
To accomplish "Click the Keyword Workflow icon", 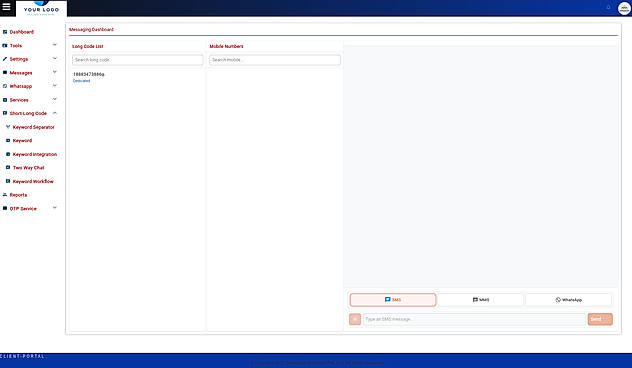I will pos(8,181).
